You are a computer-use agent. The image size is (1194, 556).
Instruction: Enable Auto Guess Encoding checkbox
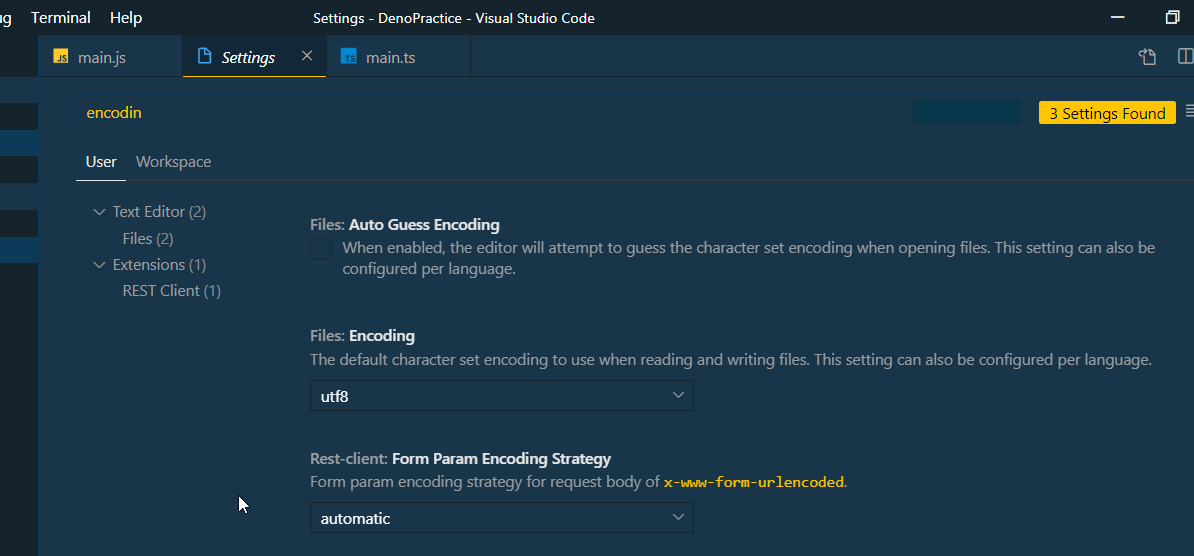pyautogui.click(x=321, y=249)
